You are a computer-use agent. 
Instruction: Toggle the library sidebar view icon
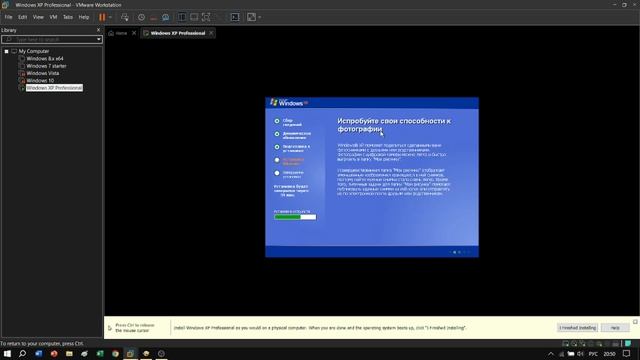tap(182, 17)
